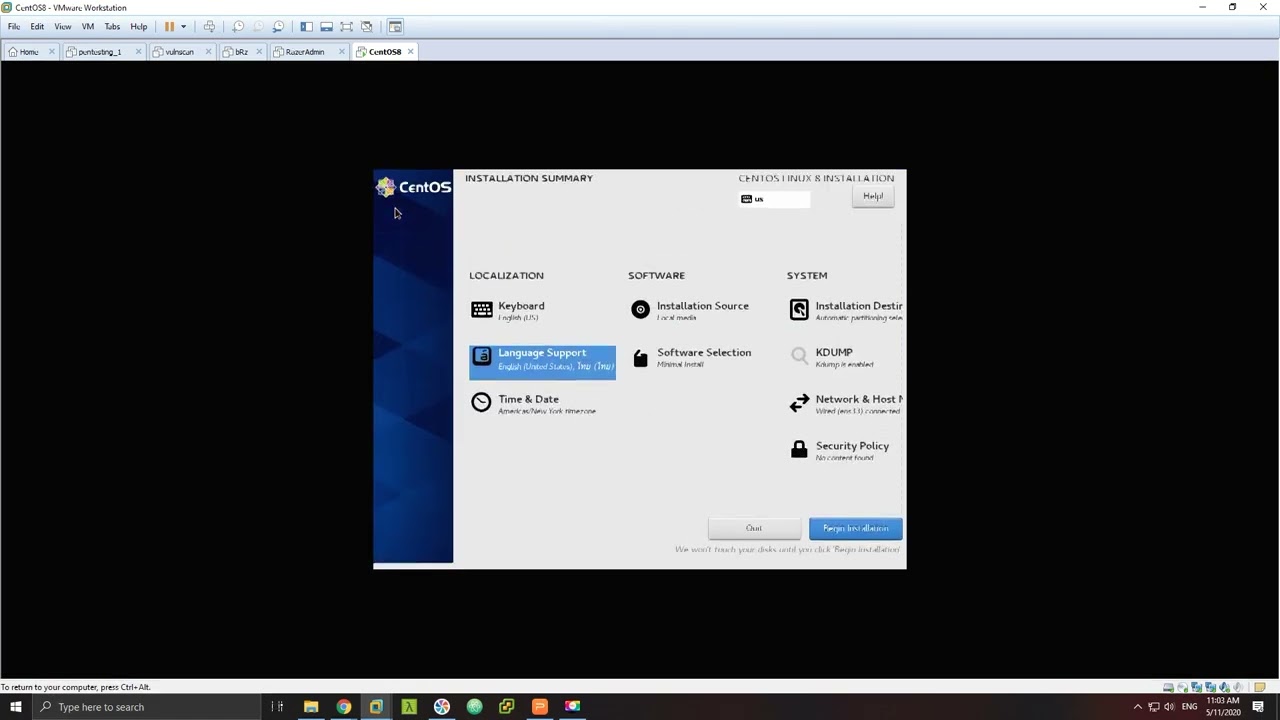Open KDUMP configuration
This screenshot has width=1280, height=720.
point(832,358)
